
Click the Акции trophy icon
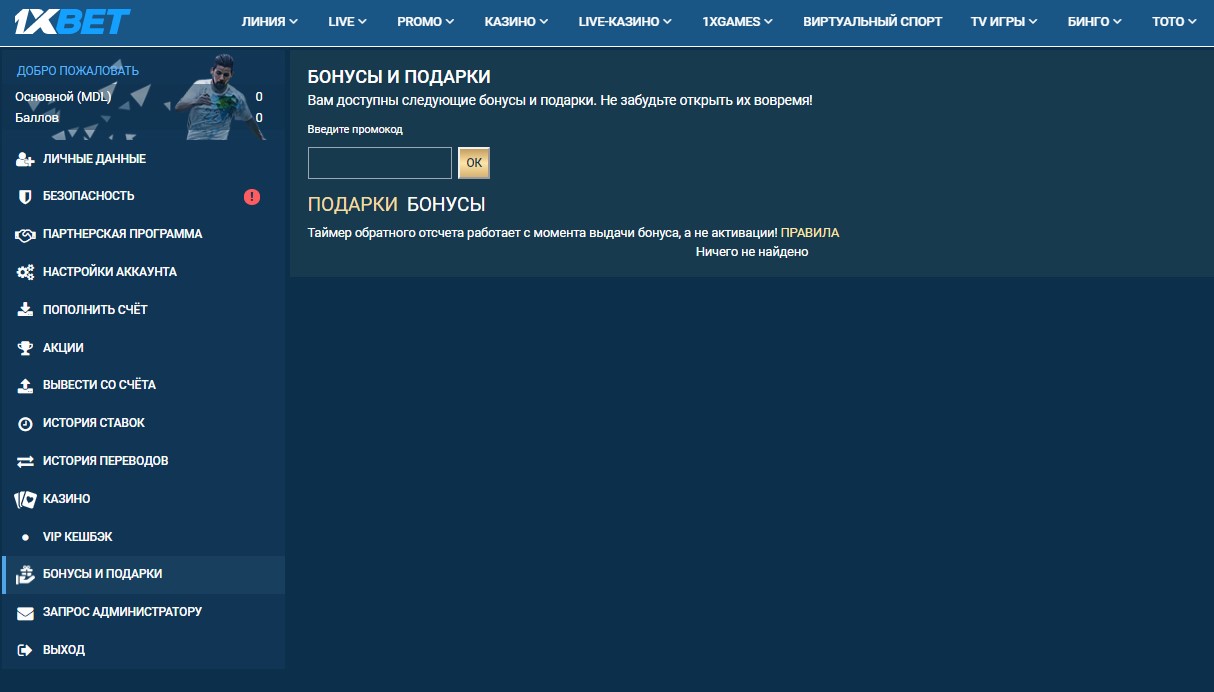pos(25,348)
